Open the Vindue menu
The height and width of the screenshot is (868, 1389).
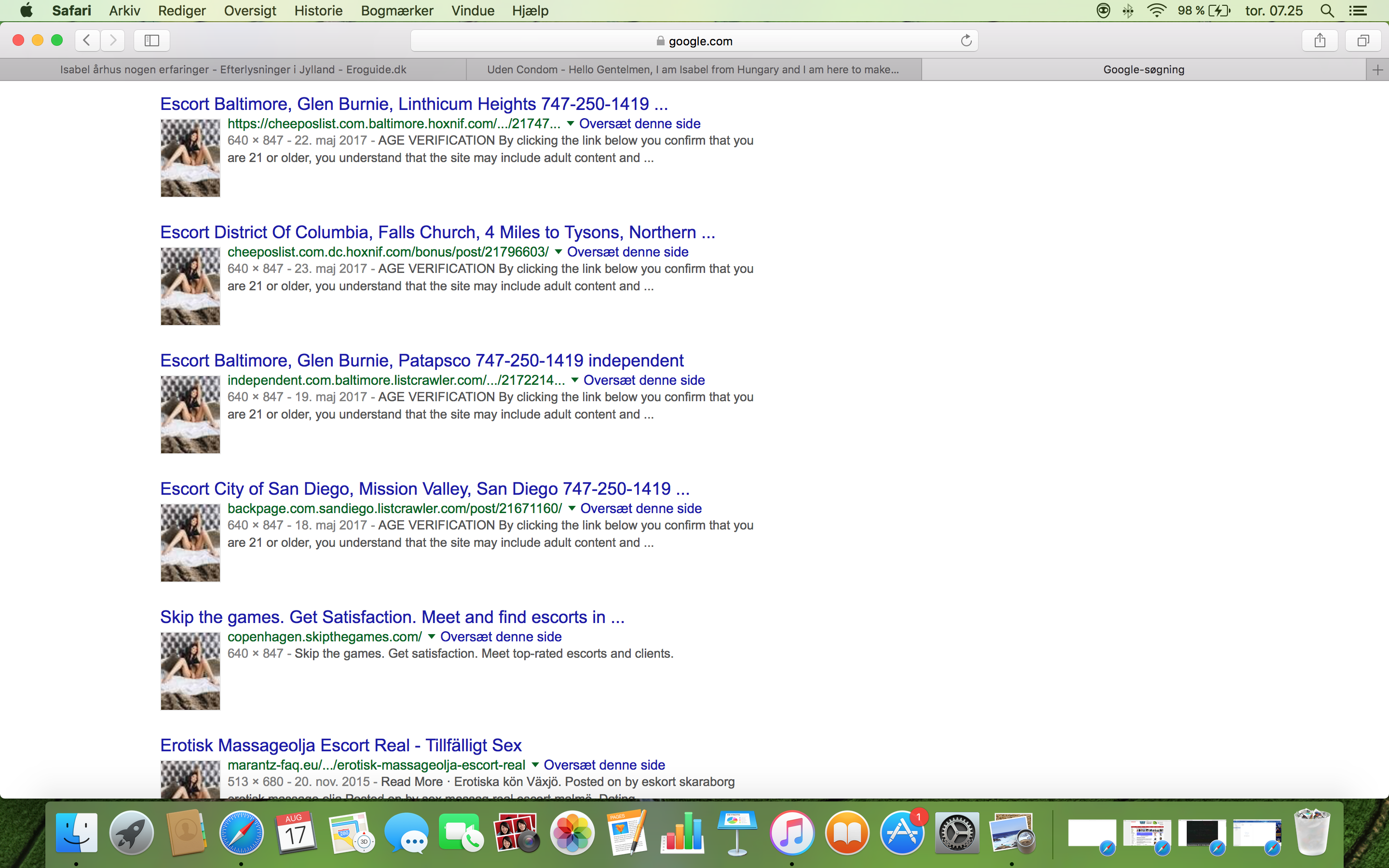coord(472,10)
